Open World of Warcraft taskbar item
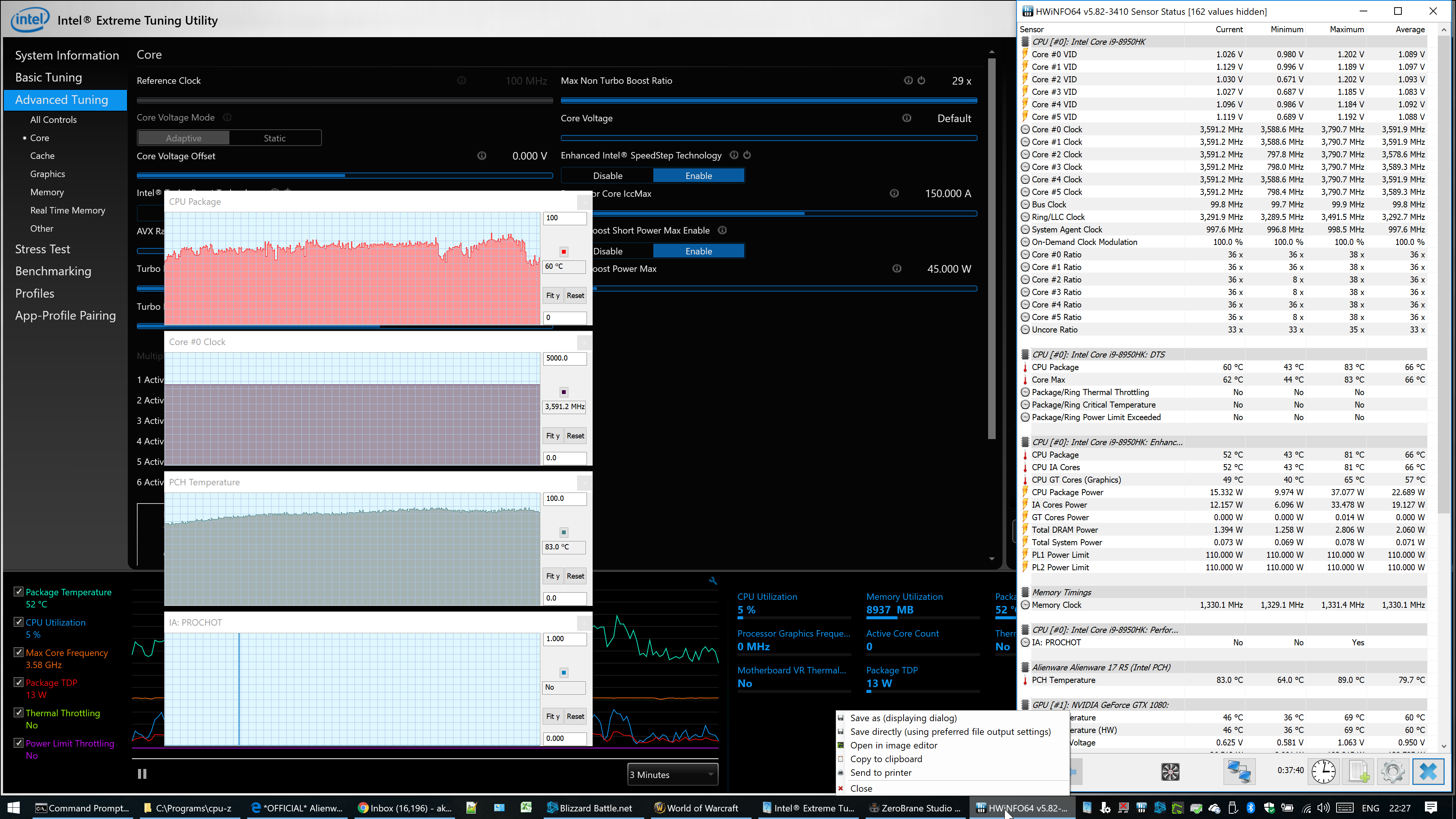1456x819 pixels. click(697, 808)
